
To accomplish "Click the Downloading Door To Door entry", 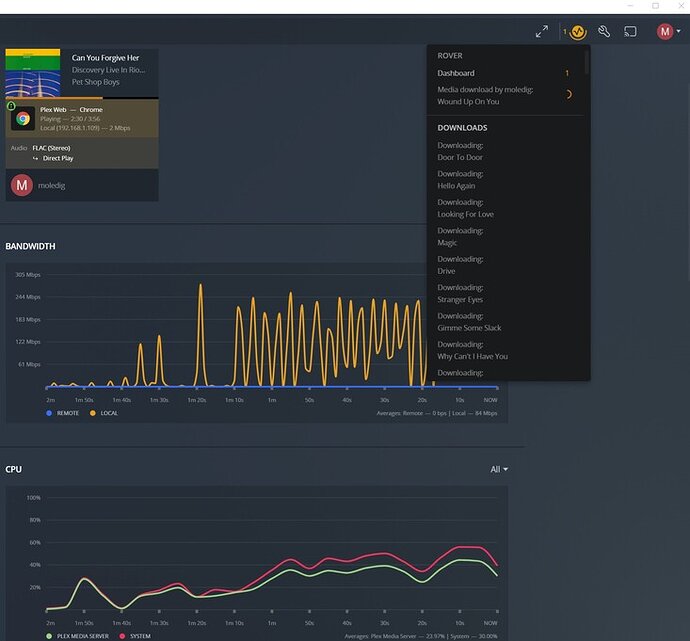I will [505, 151].
